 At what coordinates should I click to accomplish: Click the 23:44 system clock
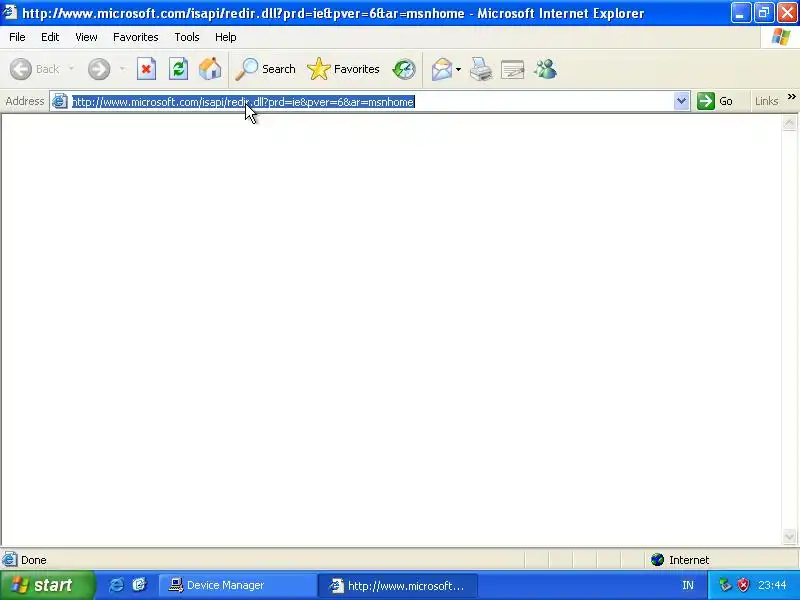click(x=772, y=585)
